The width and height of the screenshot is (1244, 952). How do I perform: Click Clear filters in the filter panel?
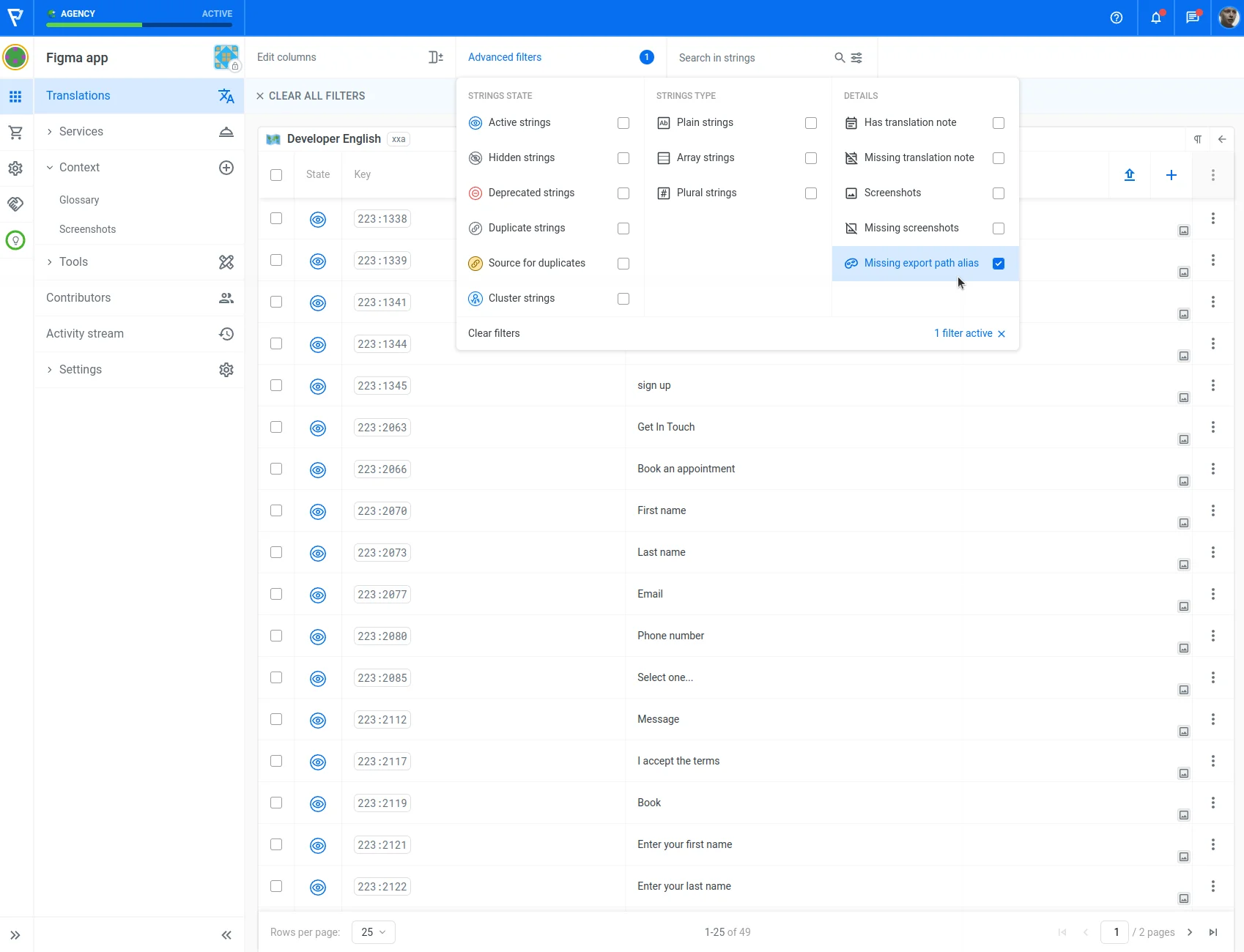[x=494, y=333]
